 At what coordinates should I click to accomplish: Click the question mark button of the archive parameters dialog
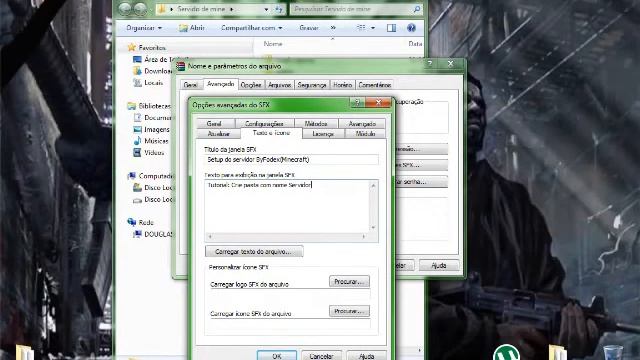tap(430, 64)
